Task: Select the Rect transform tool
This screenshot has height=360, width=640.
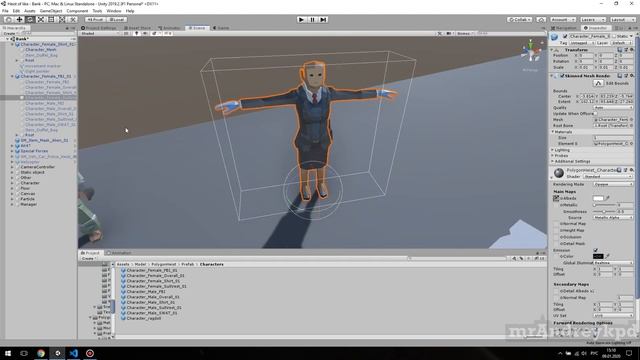Action: pos(51,20)
